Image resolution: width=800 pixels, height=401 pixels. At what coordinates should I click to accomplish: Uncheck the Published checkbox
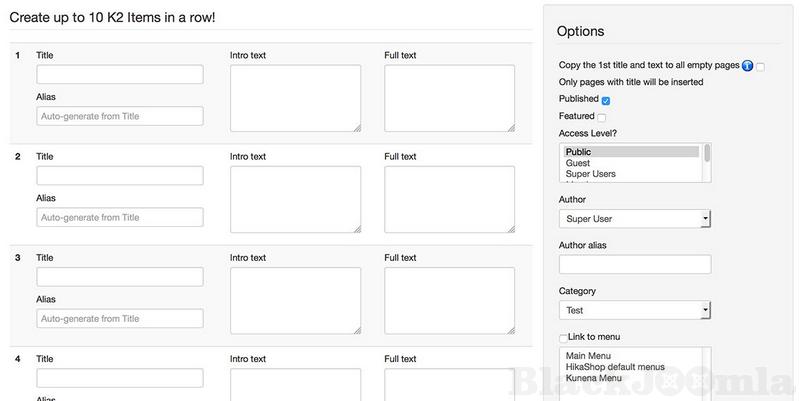(x=606, y=100)
